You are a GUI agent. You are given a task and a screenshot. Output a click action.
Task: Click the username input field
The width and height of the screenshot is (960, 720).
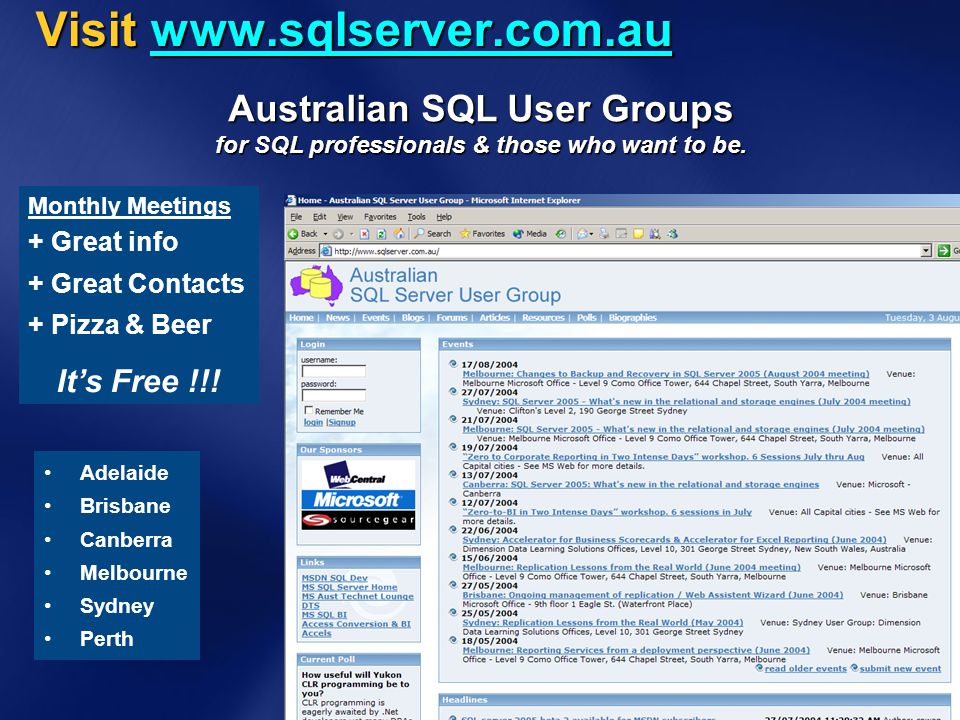click(x=334, y=371)
